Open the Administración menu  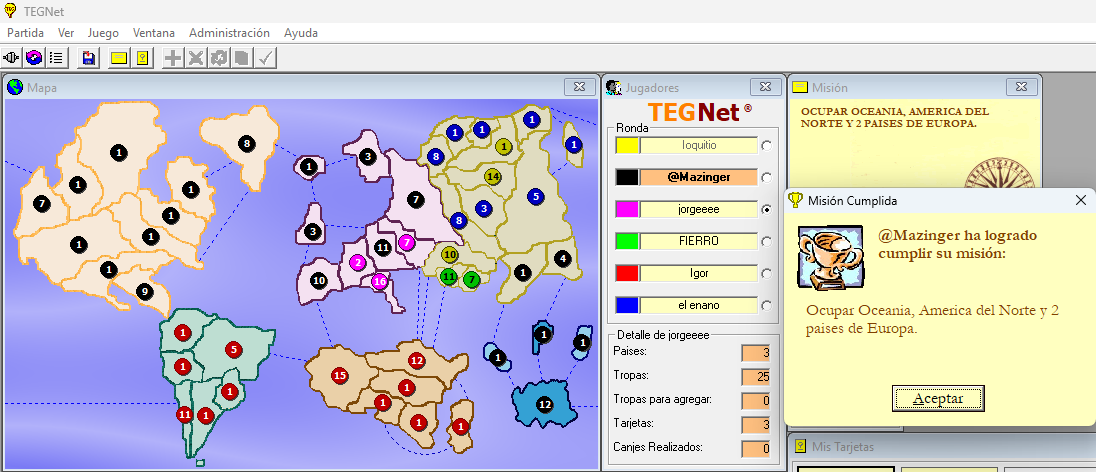pos(229,33)
